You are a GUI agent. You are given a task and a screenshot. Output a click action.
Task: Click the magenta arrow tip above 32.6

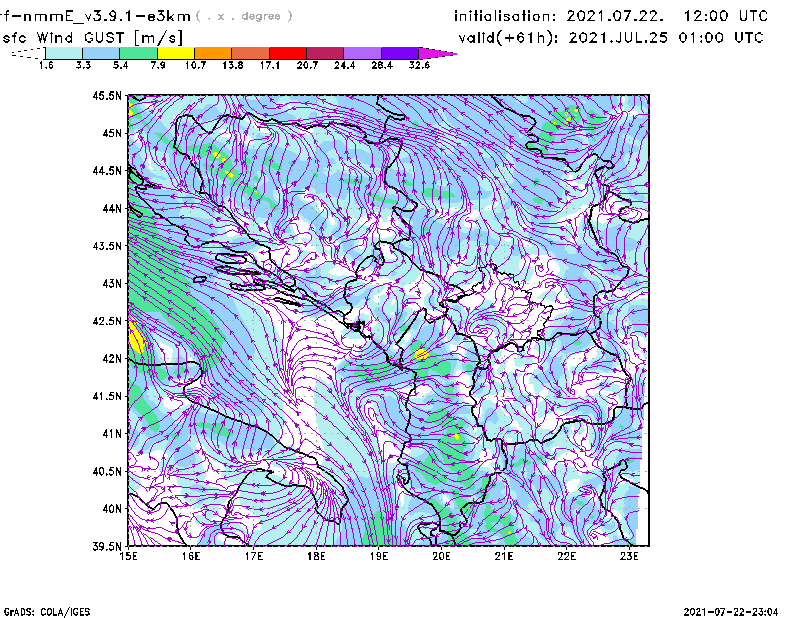tap(437, 53)
